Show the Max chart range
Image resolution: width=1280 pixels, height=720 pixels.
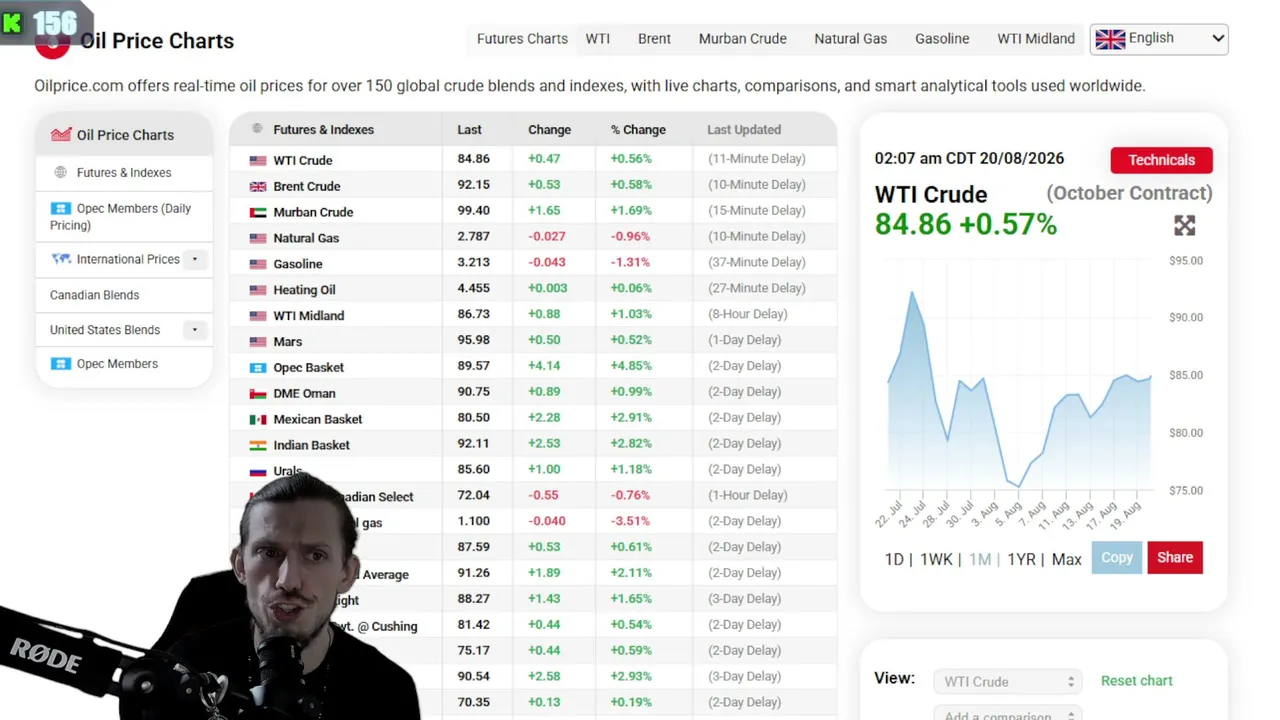[x=1067, y=559]
